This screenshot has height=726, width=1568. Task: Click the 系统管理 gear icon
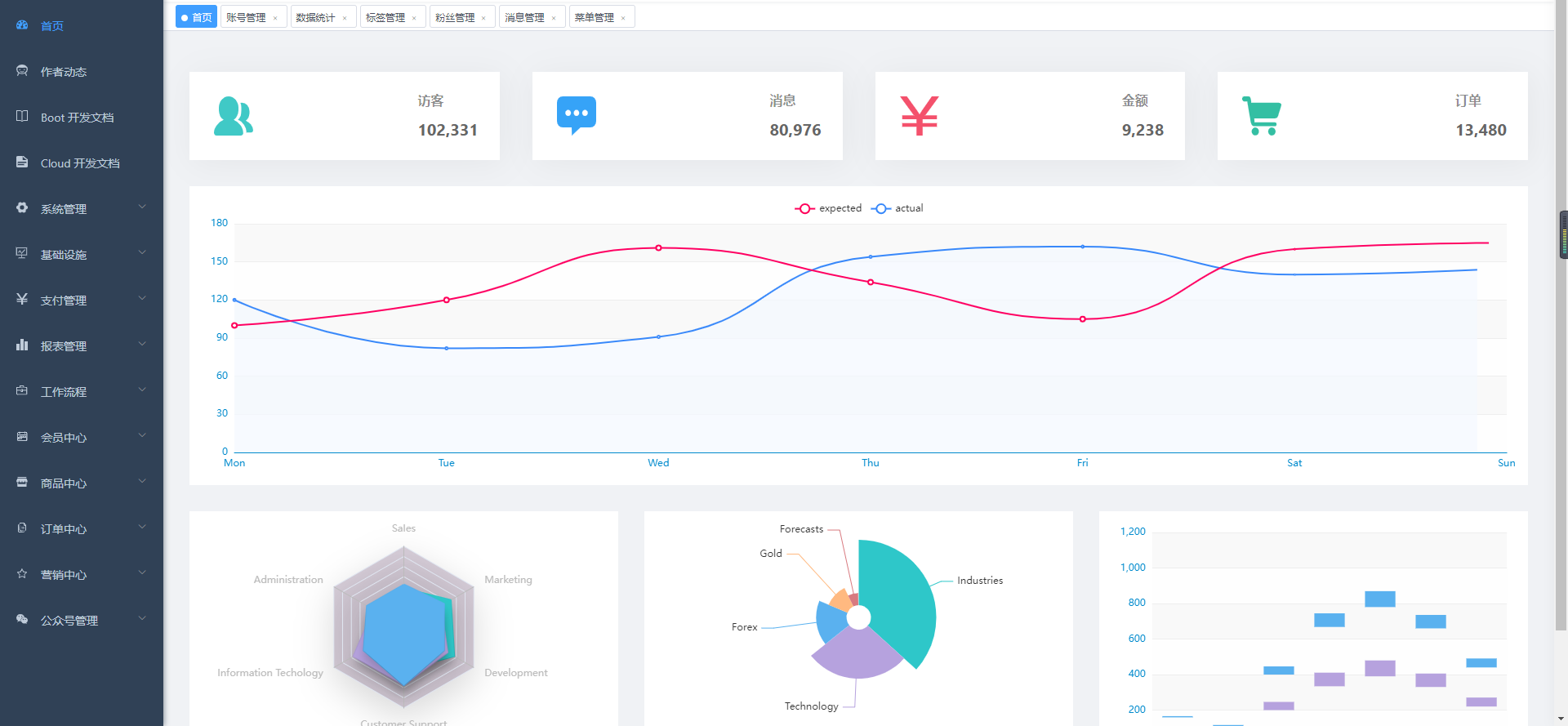22,207
